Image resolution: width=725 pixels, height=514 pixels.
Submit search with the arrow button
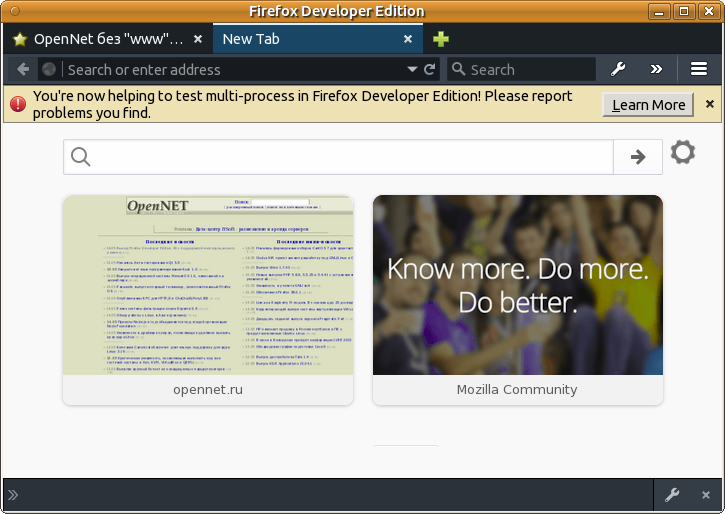coord(637,157)
